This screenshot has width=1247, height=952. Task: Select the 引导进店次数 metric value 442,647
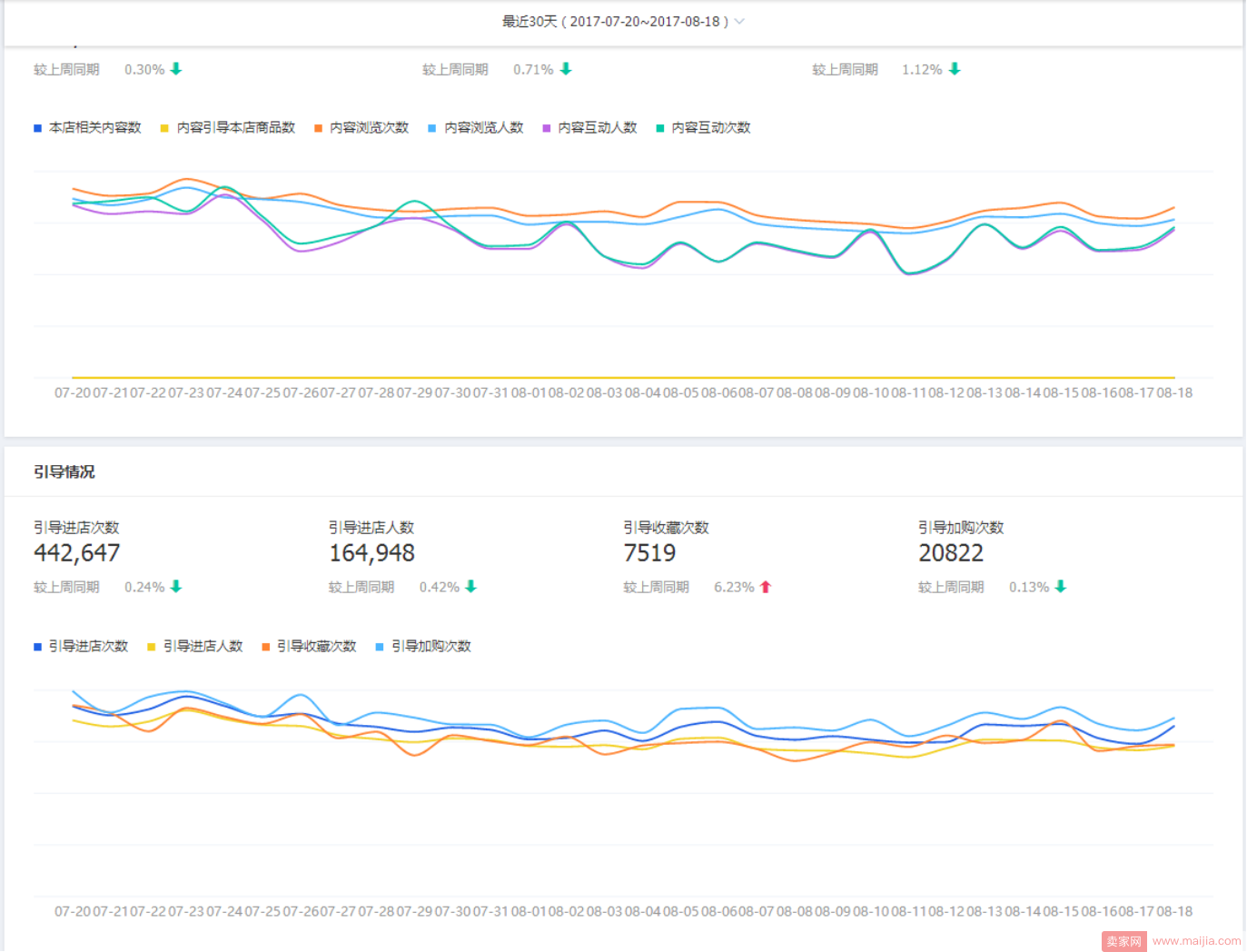[77, 553]
